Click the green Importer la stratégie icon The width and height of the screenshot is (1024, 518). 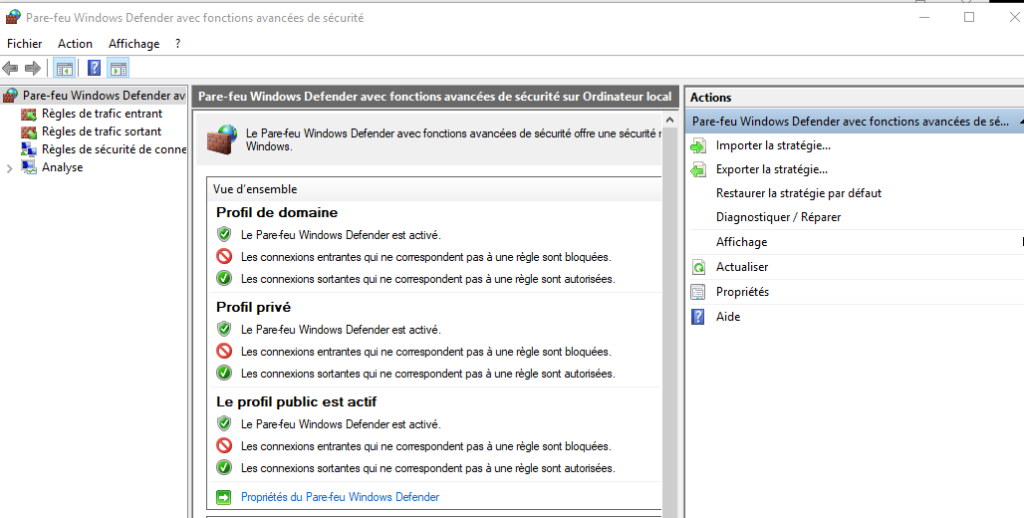point(698,146)
